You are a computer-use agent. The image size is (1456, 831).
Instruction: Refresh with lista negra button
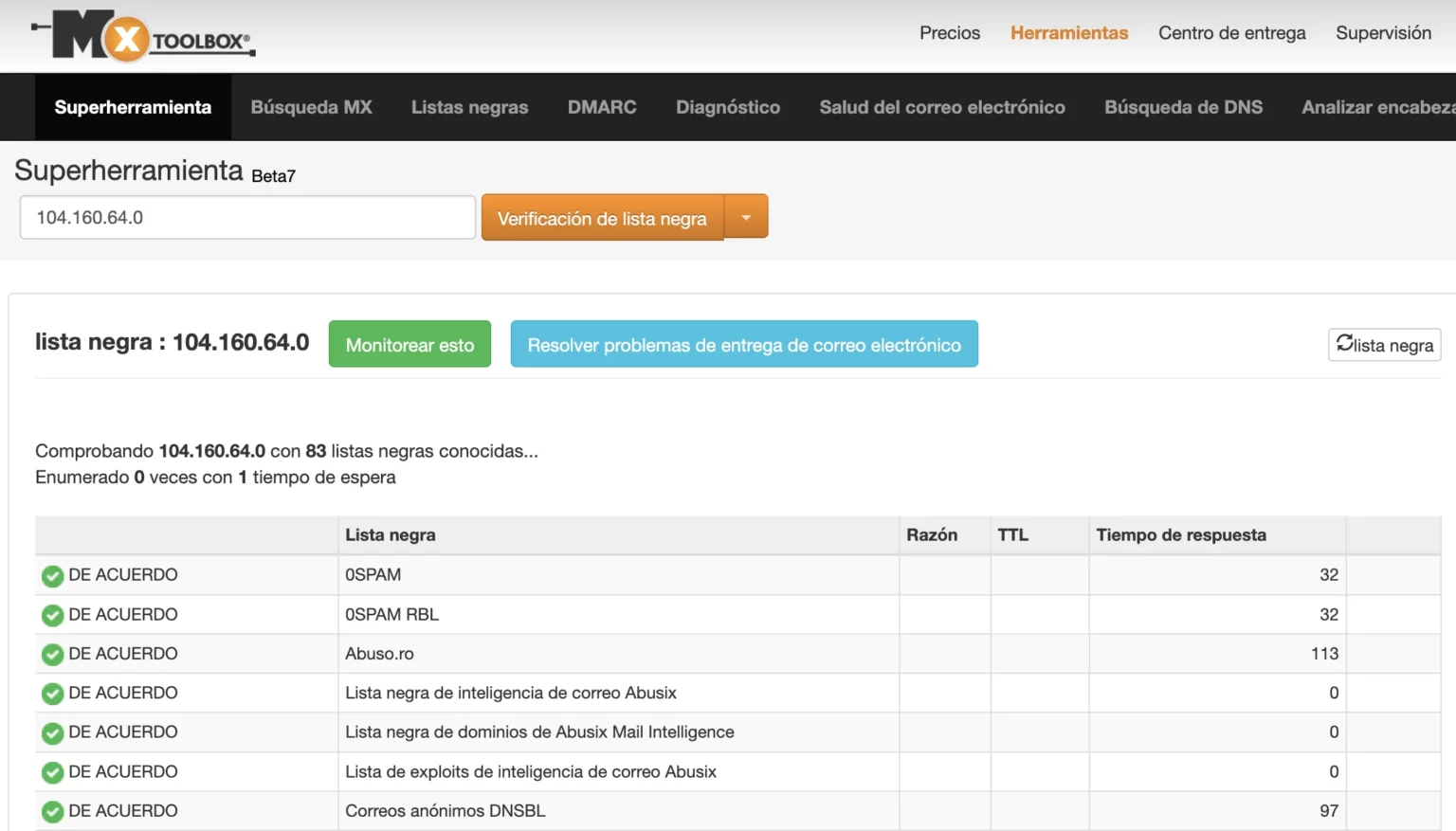[1384, 345]
